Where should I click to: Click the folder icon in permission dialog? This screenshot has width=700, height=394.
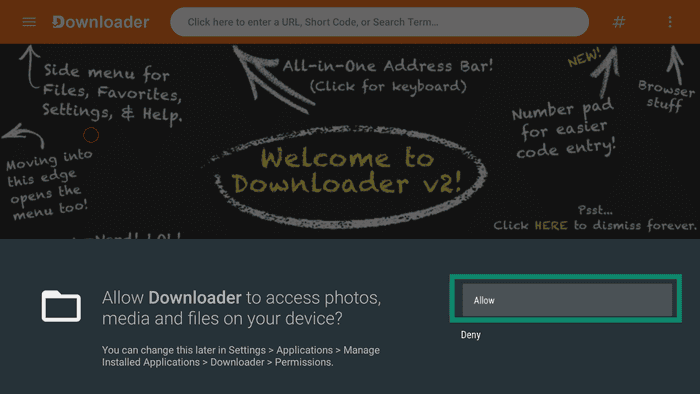[61, 306]
